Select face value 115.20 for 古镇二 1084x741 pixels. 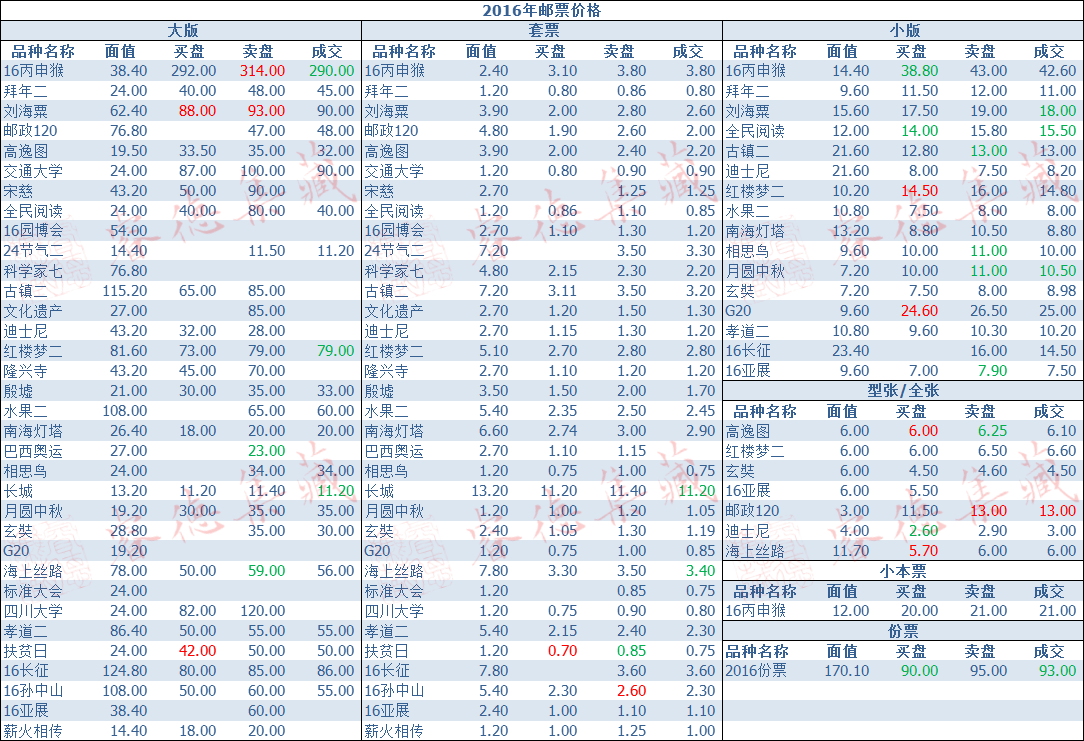point(124,291)
